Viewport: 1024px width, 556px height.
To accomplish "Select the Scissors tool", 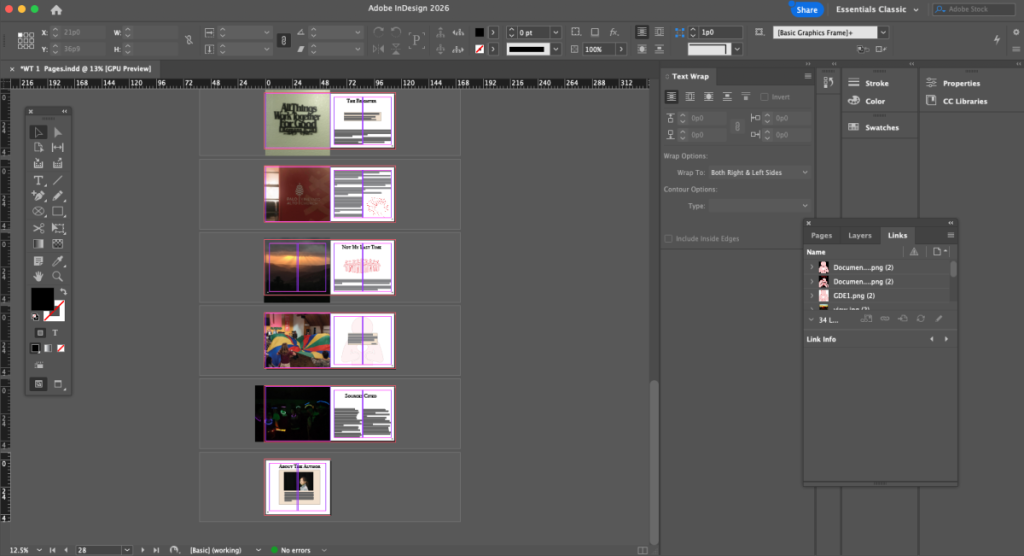I will [39, 228].
